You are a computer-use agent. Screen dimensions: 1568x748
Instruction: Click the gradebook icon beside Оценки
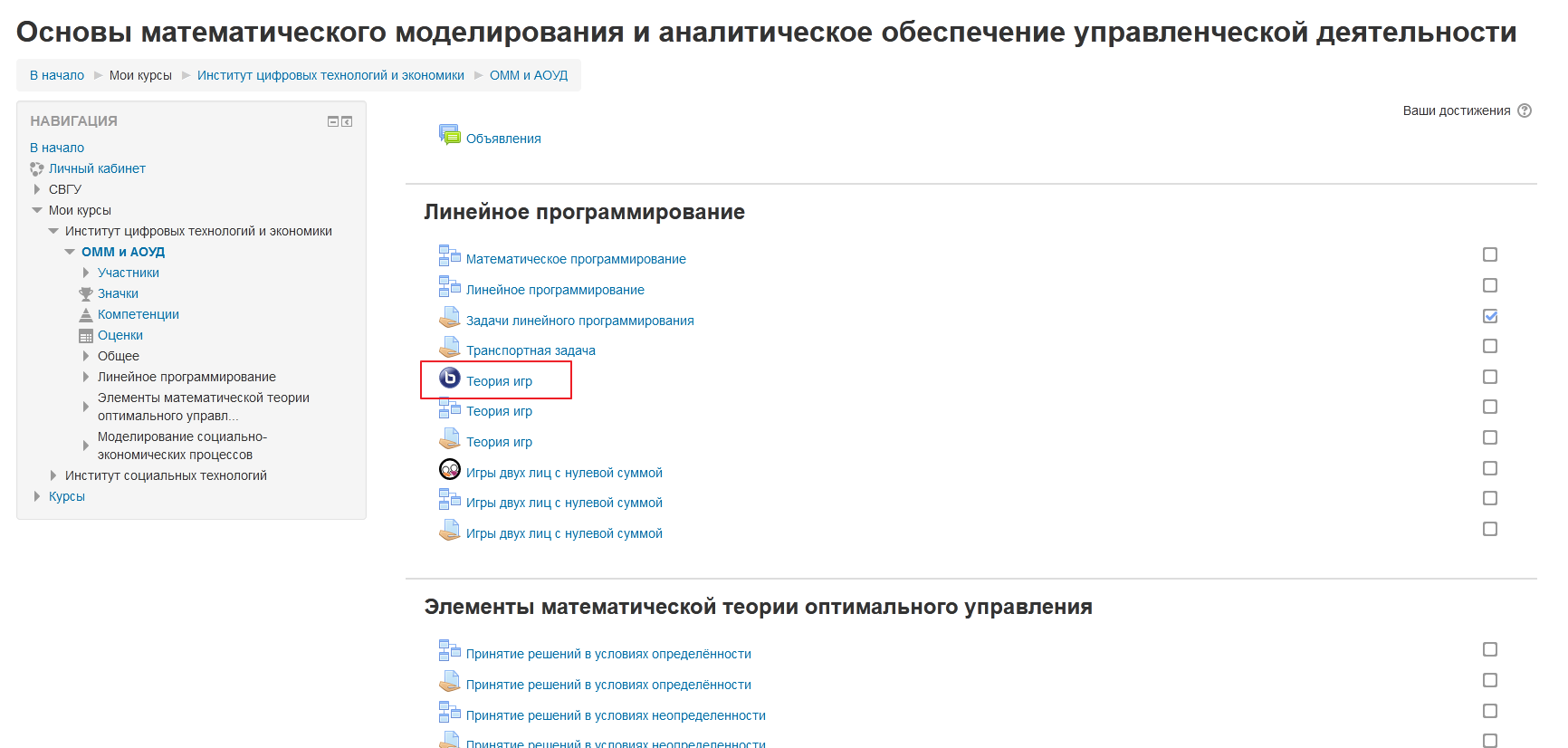pyautogui.click(x=86, y=335)
